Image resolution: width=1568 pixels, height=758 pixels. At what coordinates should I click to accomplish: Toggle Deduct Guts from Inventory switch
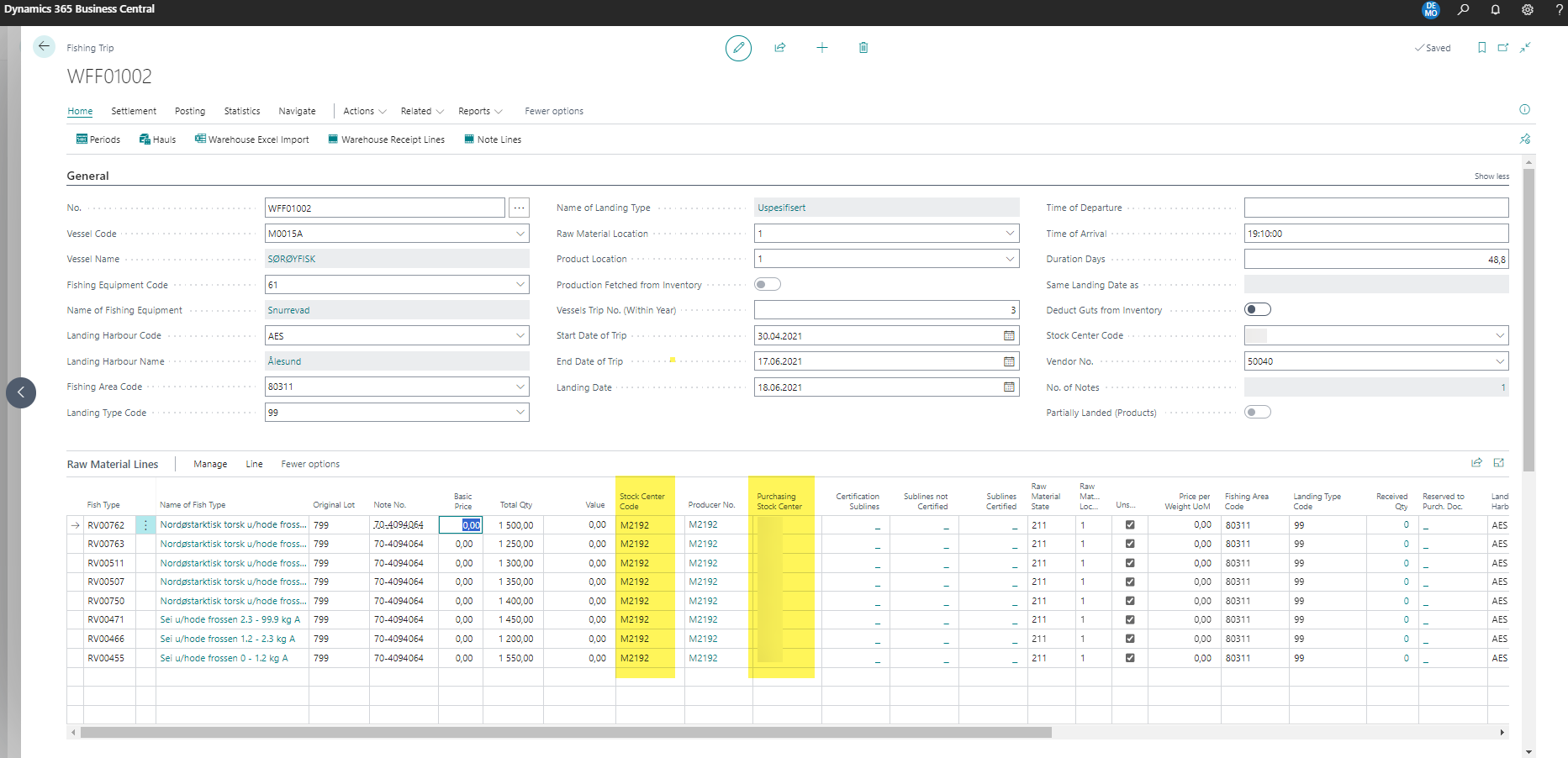(x=1257, y=310)
